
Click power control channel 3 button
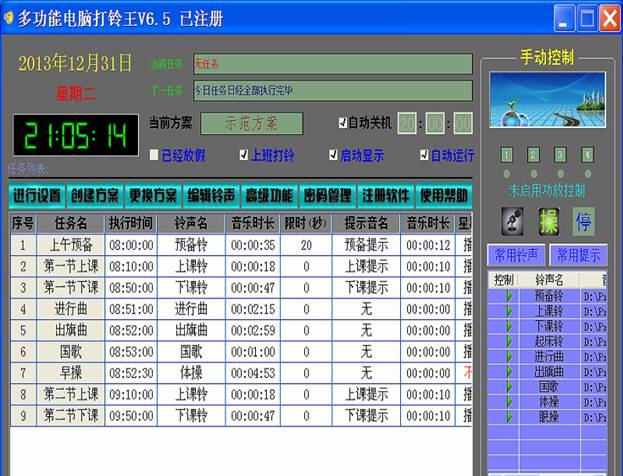click(560, 155)
